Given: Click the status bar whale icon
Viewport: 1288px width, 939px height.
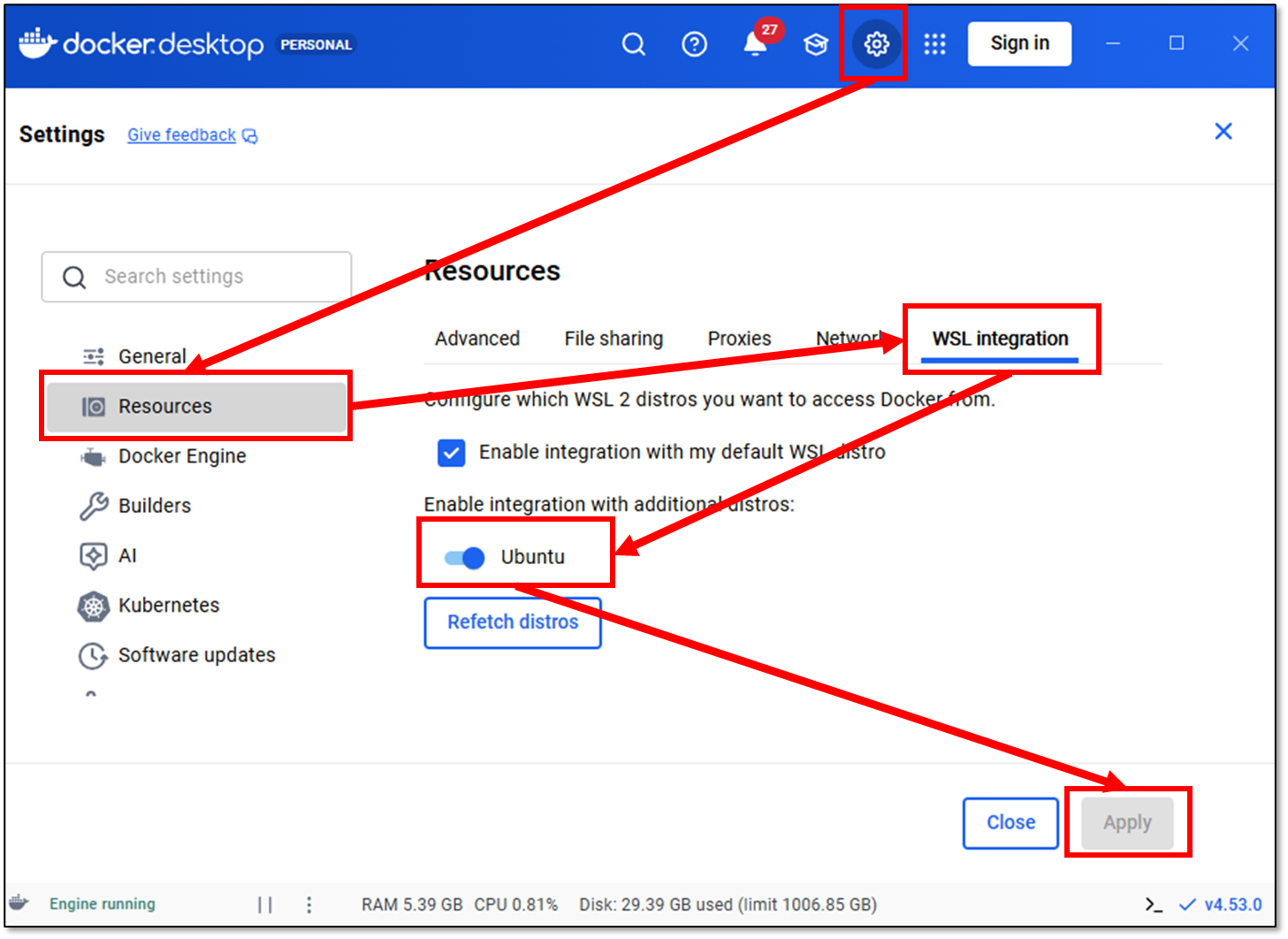Looking at the screenshot, I should point(19,903).
